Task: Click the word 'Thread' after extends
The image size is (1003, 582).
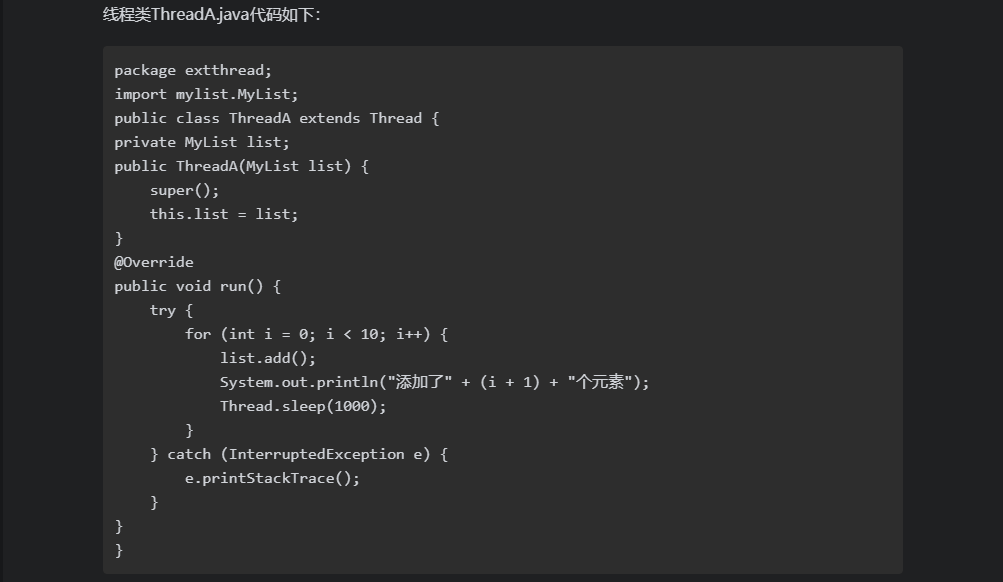Action: coord(396,118)
